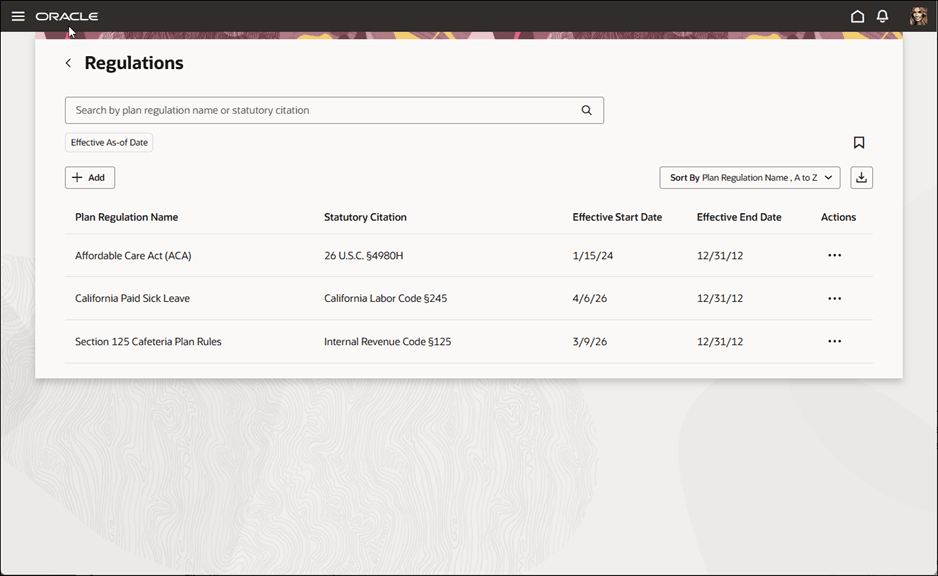The height and width of the screenshot is (576, 938).
Task: Open the user profile avatar
Action: click(918, 16)
